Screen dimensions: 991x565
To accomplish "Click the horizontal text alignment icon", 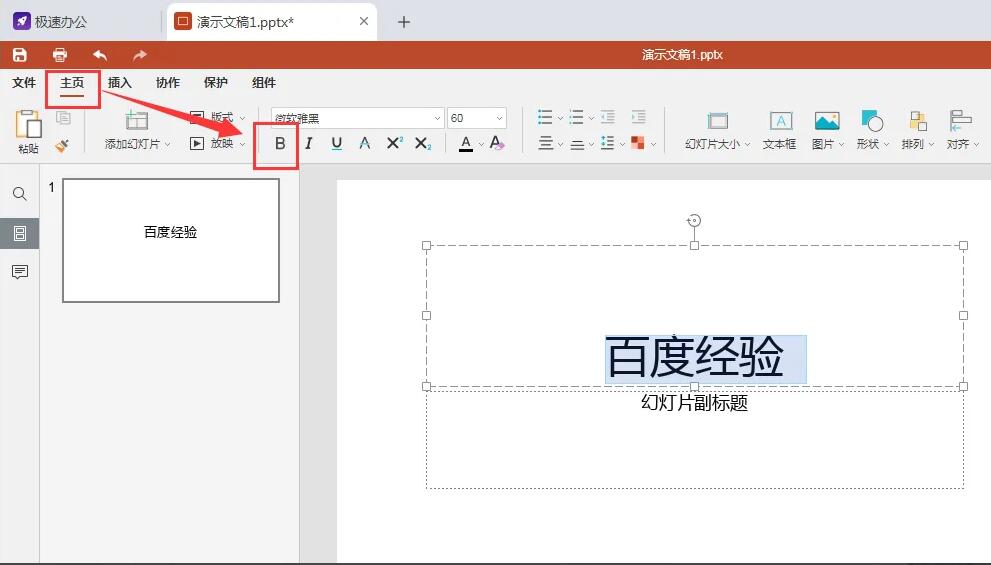I will coord(545,143).
